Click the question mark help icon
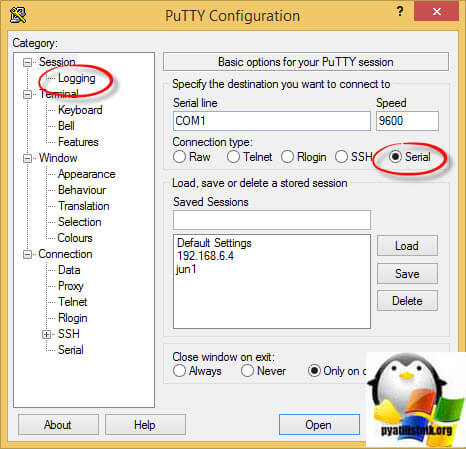 click(400, 11)
